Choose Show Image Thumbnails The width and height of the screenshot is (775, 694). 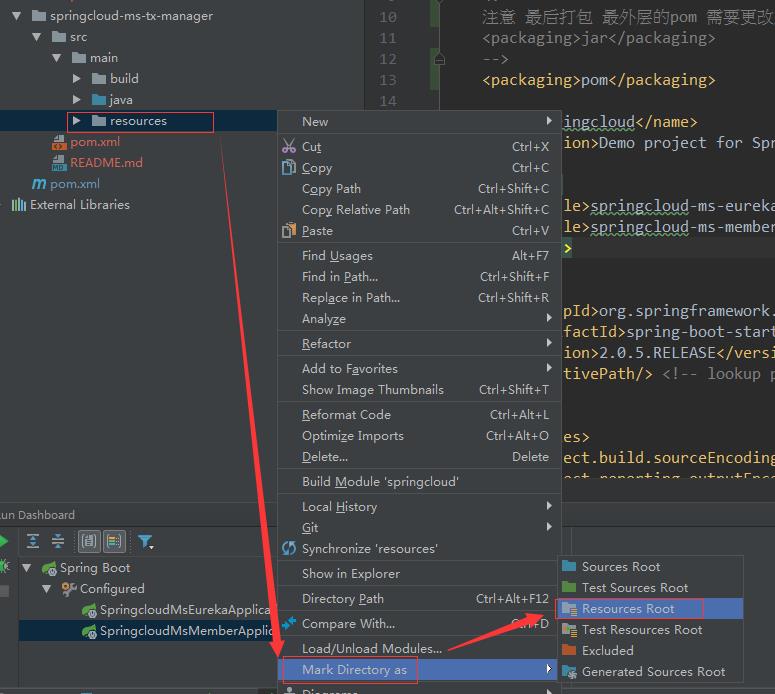point(420,390)
